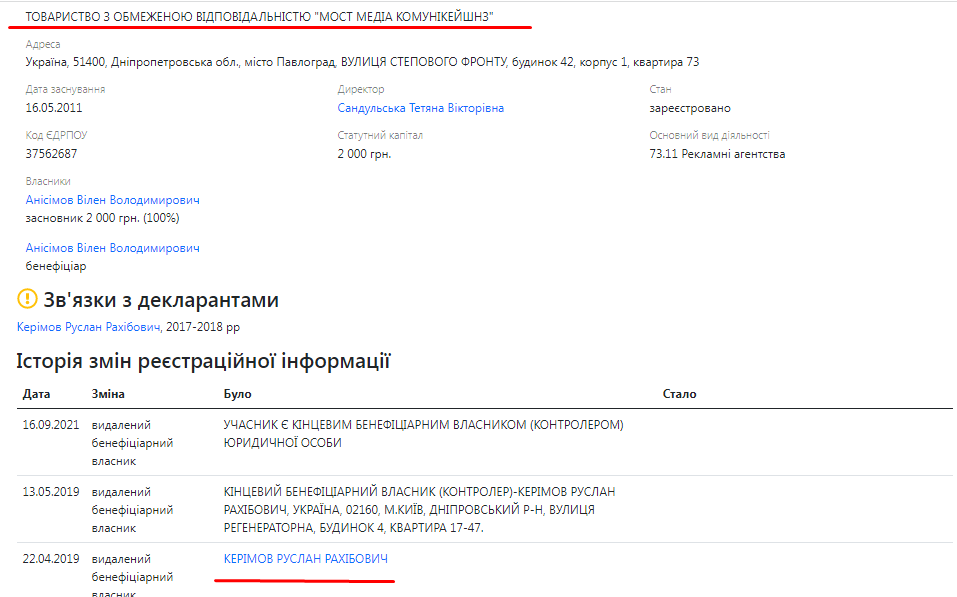This screenshot has height=597, width=957.
Task: Click the ЄДРПОУ code 37562687
Action: pos(51,154)
